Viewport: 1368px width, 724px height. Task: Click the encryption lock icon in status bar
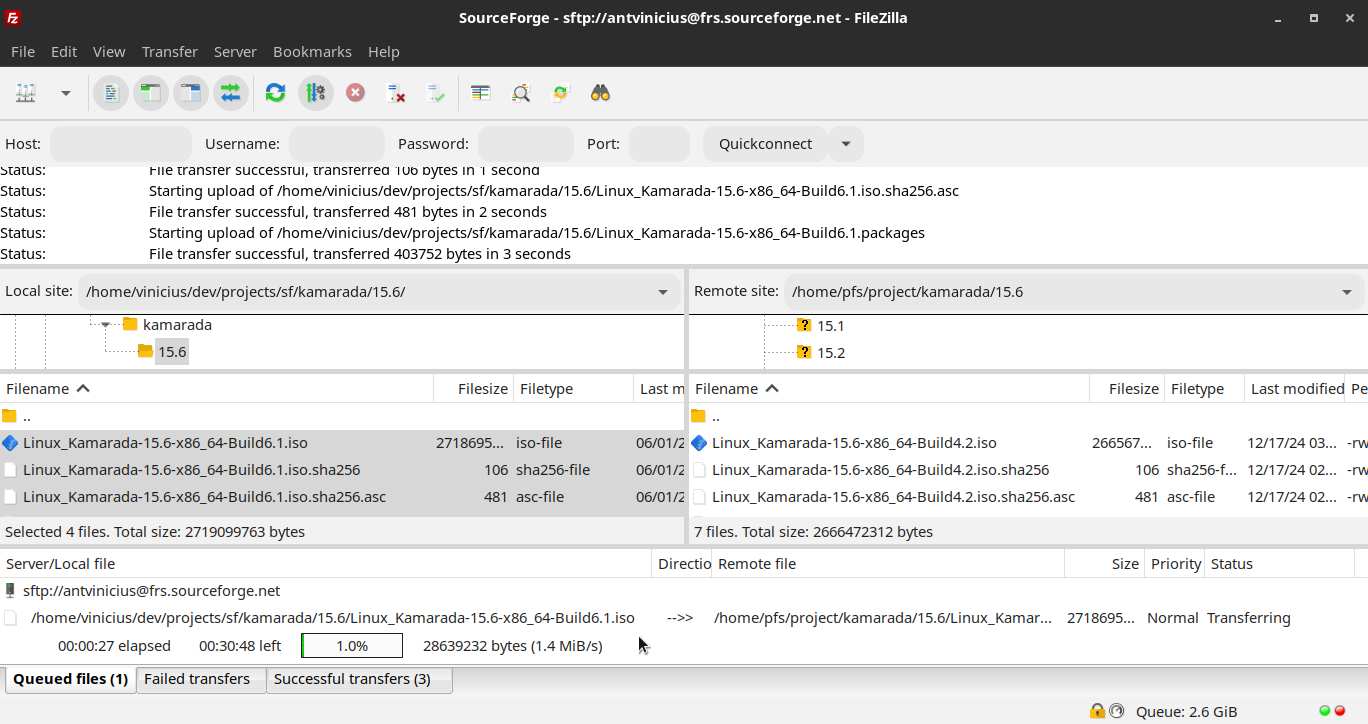(1097, 712)
